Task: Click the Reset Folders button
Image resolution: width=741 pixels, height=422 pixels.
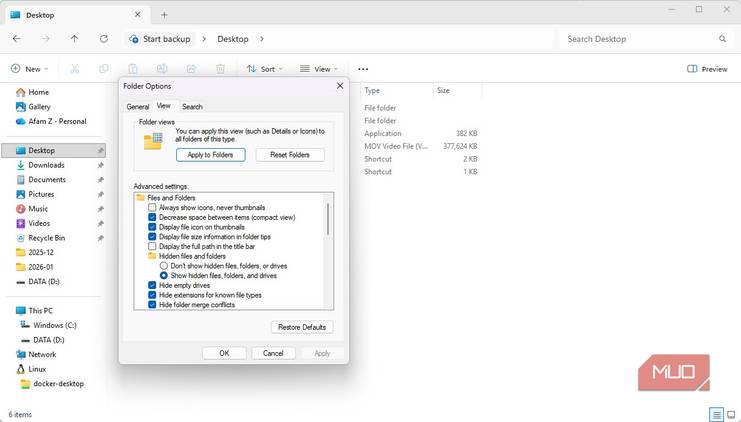Action: click(x=290, y=155)
